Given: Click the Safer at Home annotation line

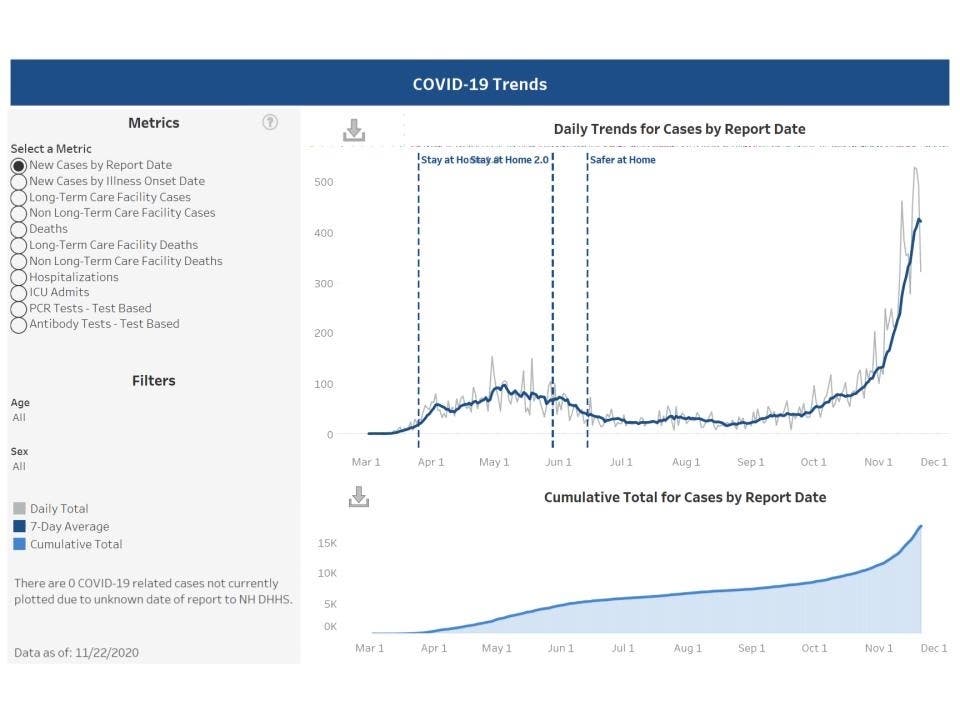Looking at the screenshot, I should pyautogui.click(x=587, y=300).
